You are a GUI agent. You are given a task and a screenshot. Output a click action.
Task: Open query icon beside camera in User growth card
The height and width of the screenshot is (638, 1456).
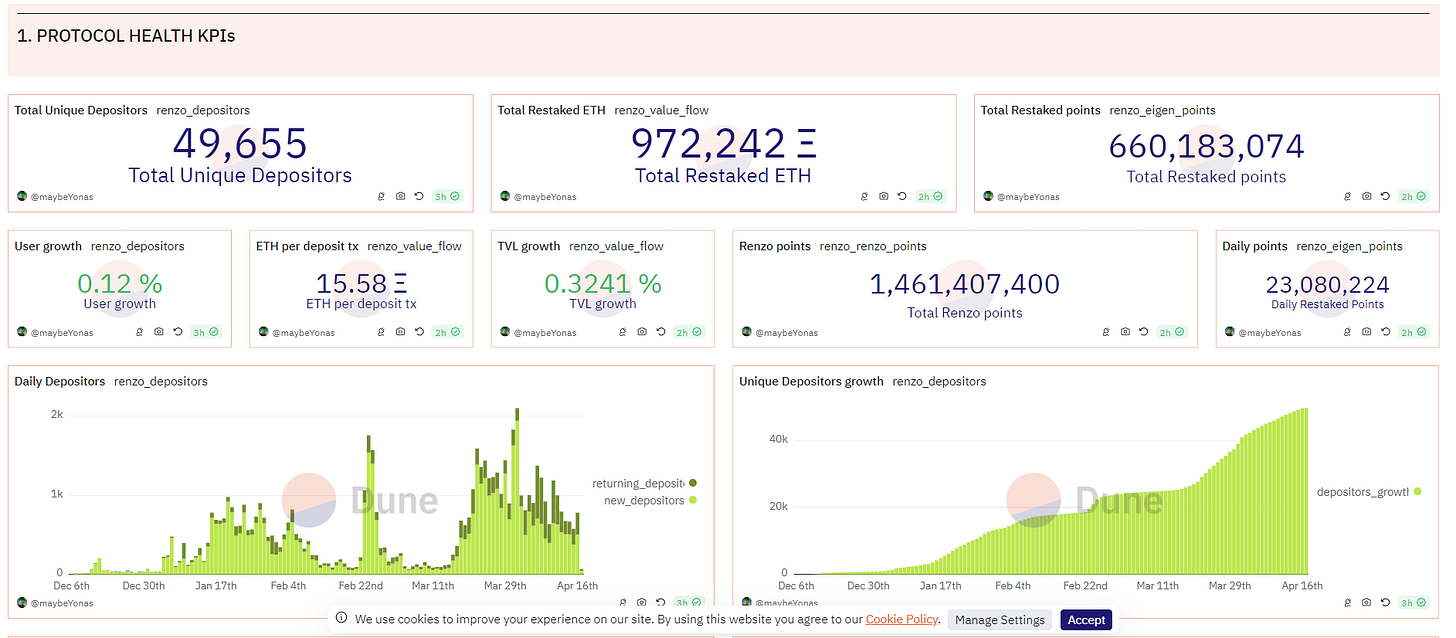click(x=139, y=332)
